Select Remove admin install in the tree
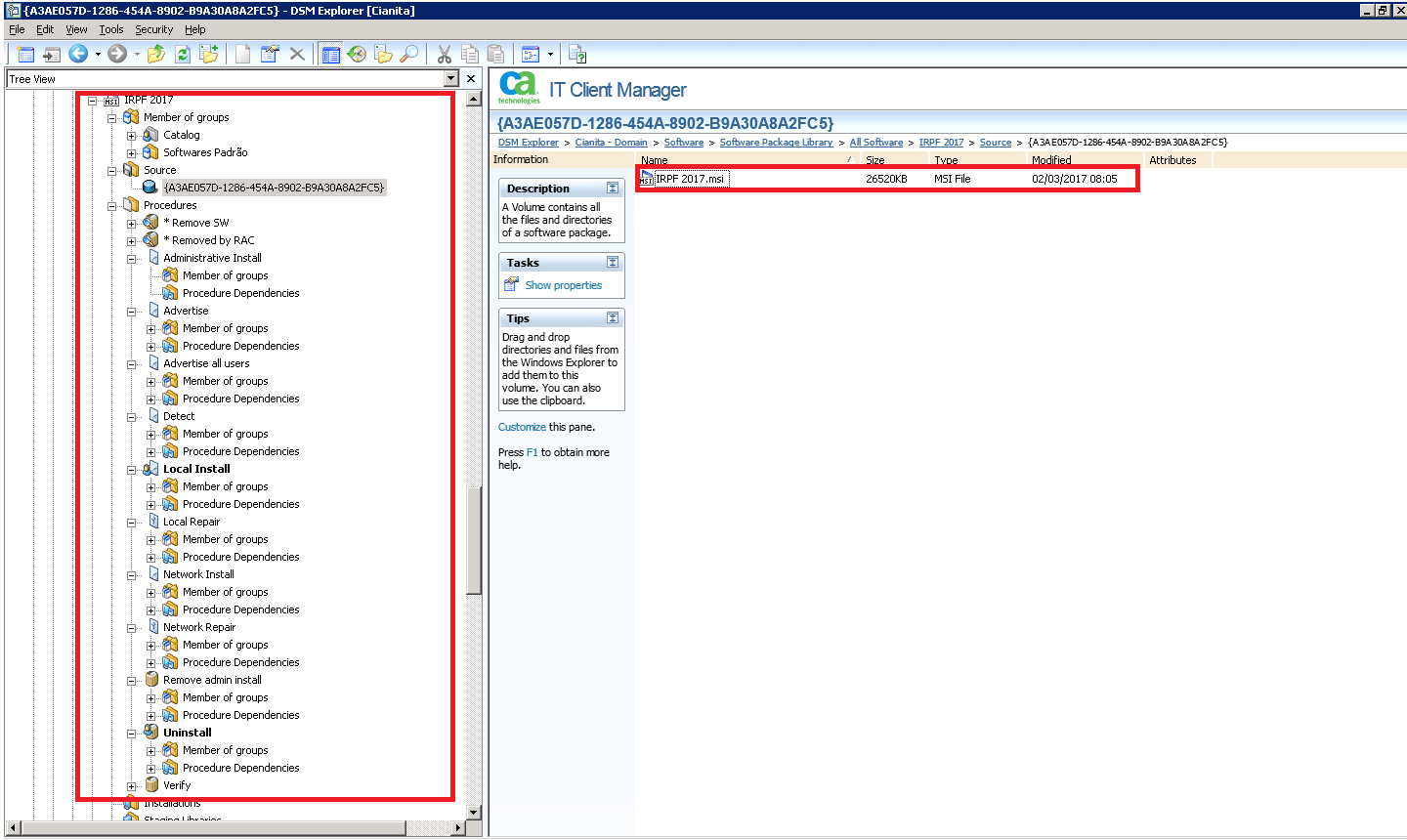Image resolution: width=1407 pixels, height=840 pixels. tap(212, 680)
